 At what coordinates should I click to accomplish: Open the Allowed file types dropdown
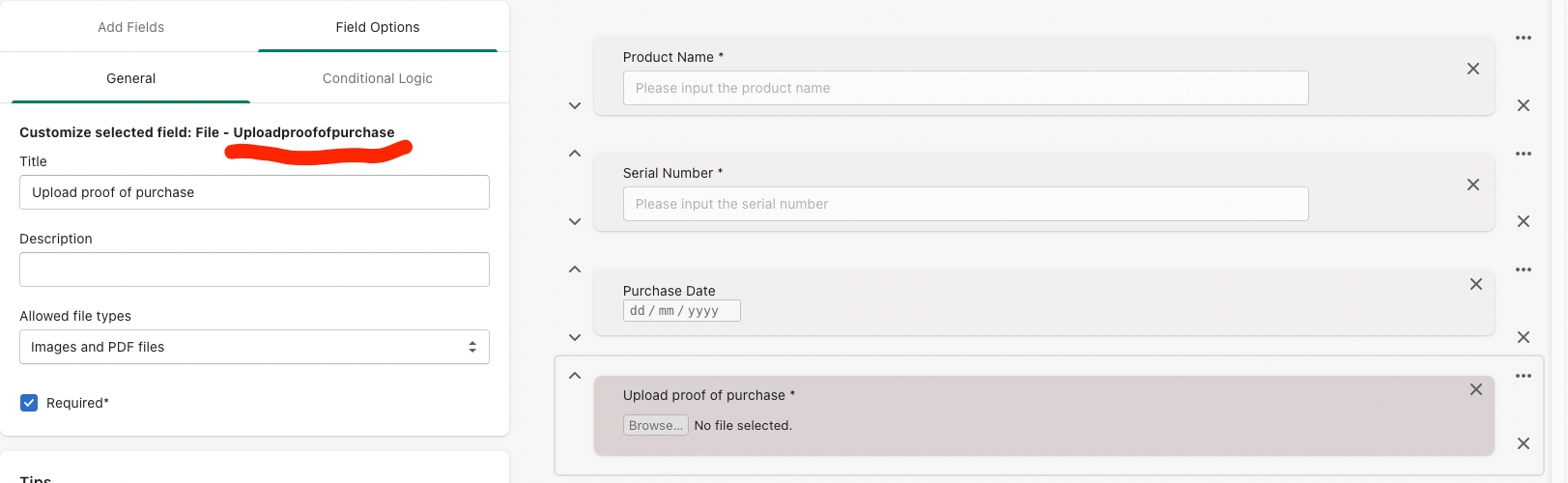pyautogui.click(x=254, y=347)
